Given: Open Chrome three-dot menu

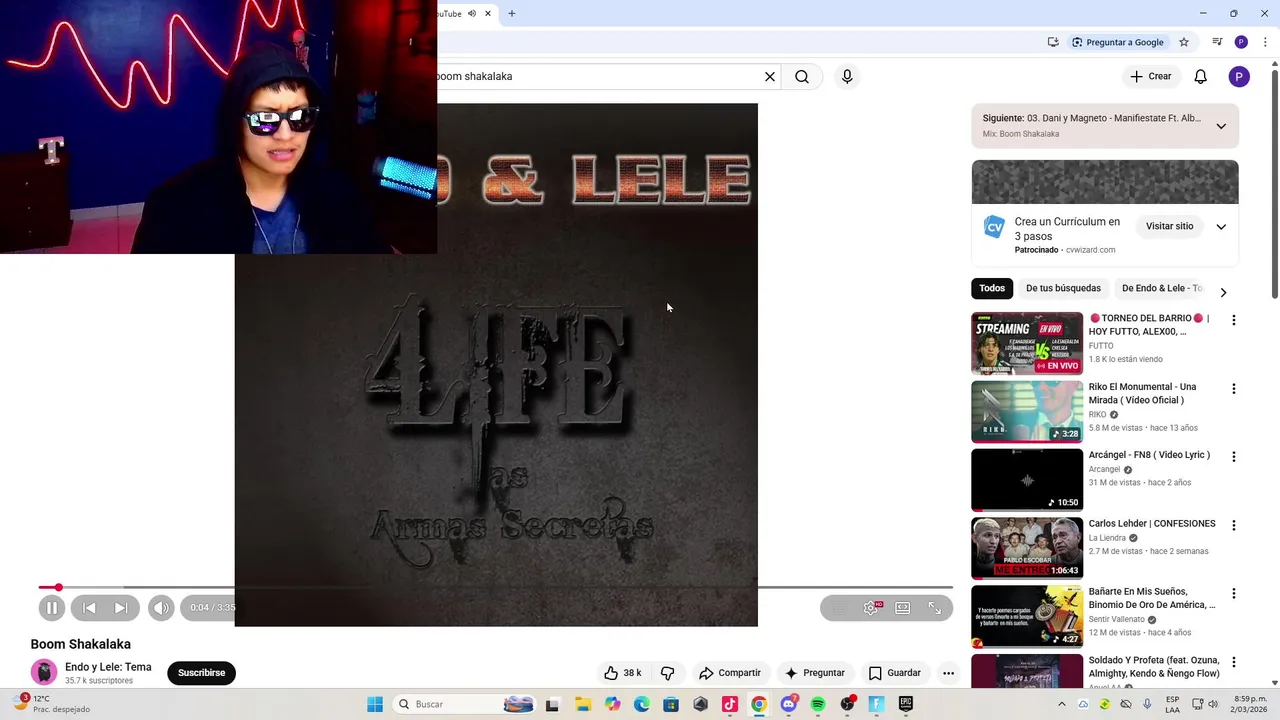Looking at the screenshot, I should pos(1265,42).
